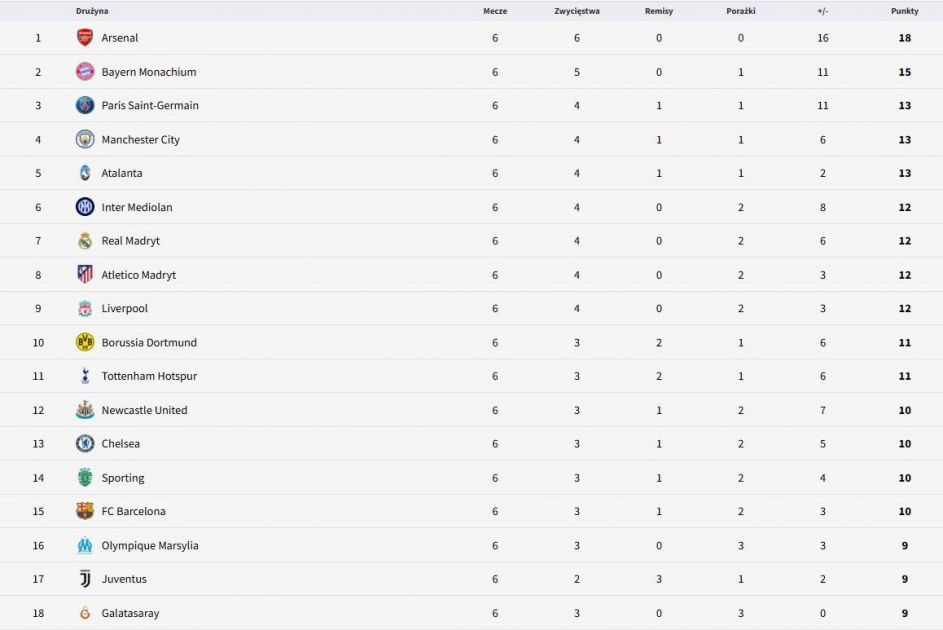Open the Newcastle United team link

[144, 410]
